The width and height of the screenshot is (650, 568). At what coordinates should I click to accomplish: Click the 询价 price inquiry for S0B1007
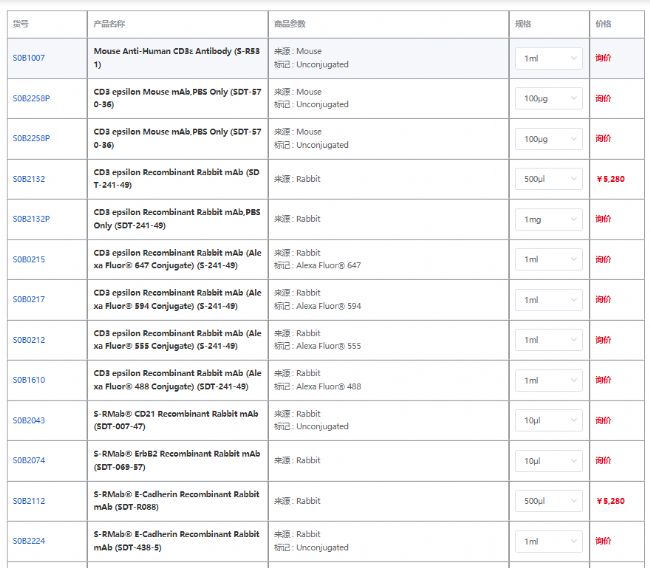coord(603,58)
